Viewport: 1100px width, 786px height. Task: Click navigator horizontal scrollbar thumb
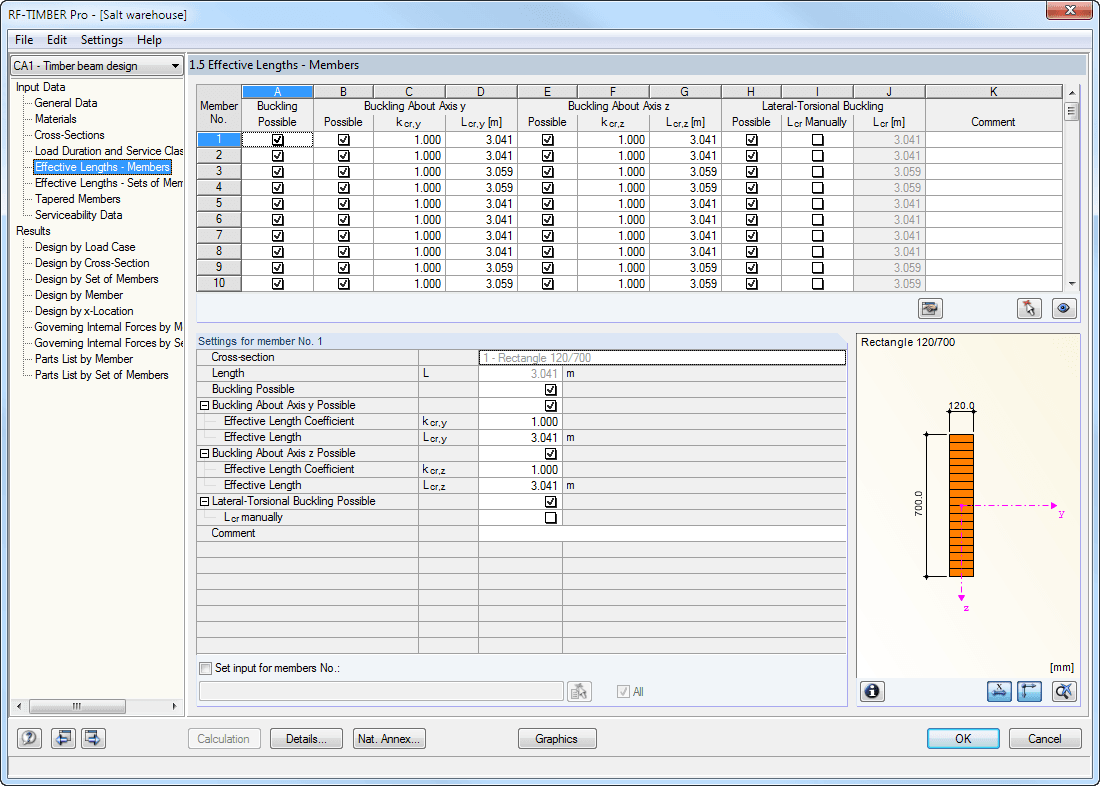point(77,706)
